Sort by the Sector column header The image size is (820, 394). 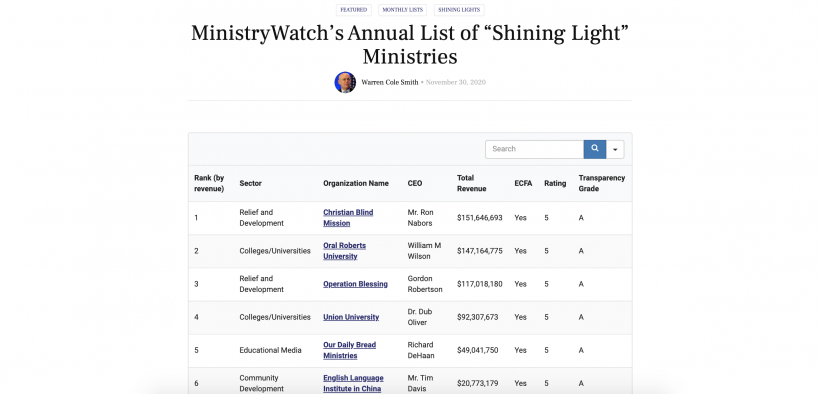[250, 183]
